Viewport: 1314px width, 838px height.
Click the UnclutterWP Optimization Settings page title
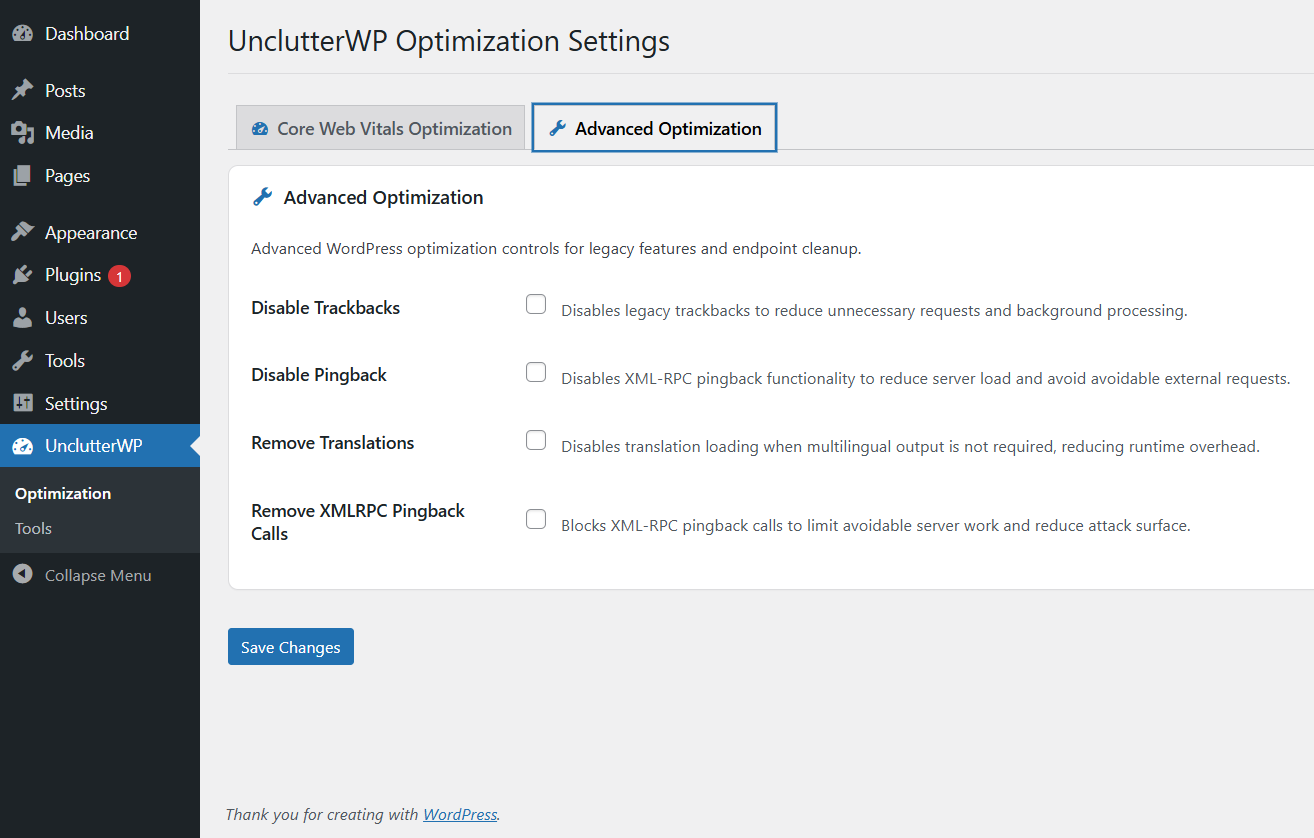(449, 41)
